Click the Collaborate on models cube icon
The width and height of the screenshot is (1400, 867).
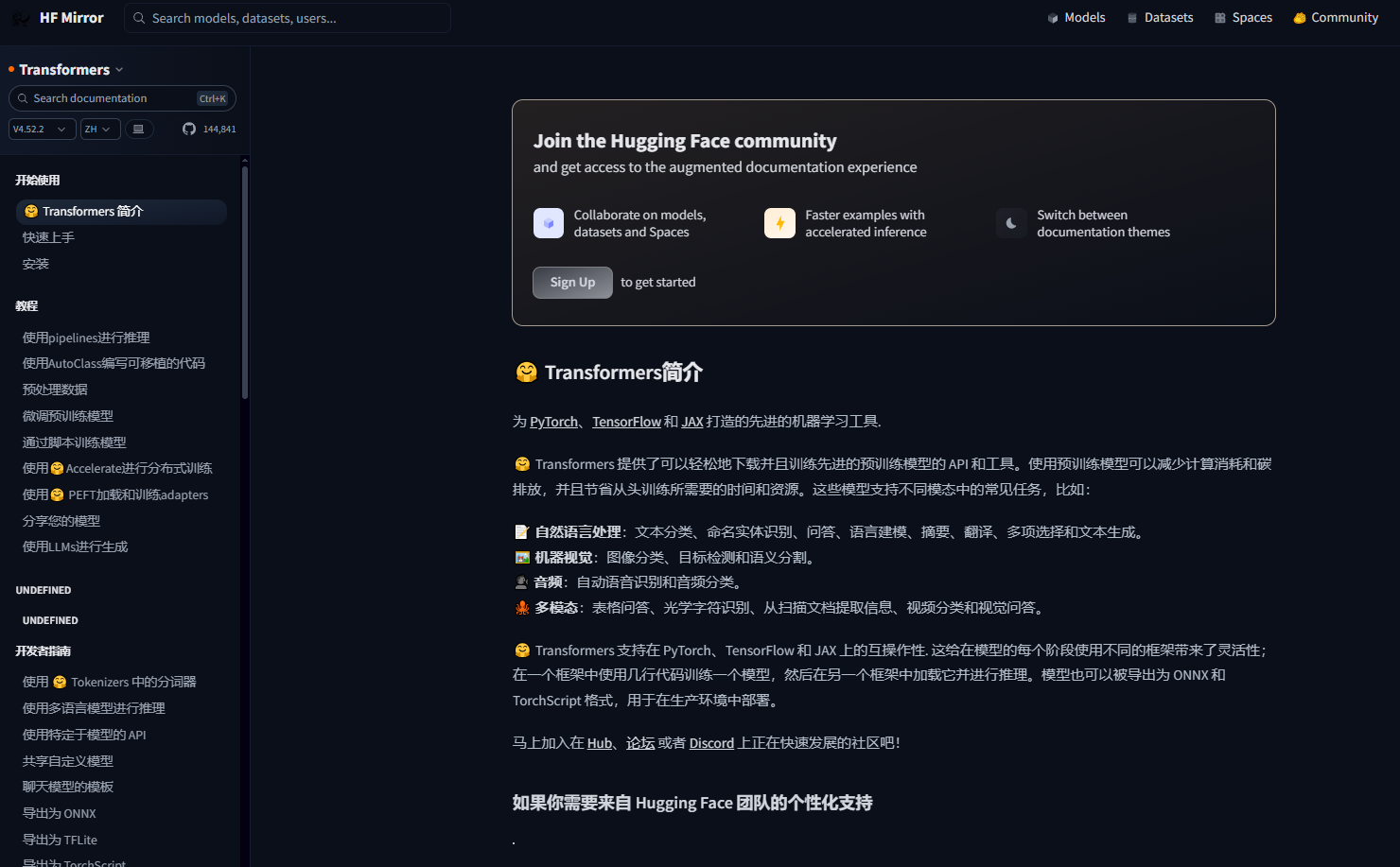pos(549,223)
